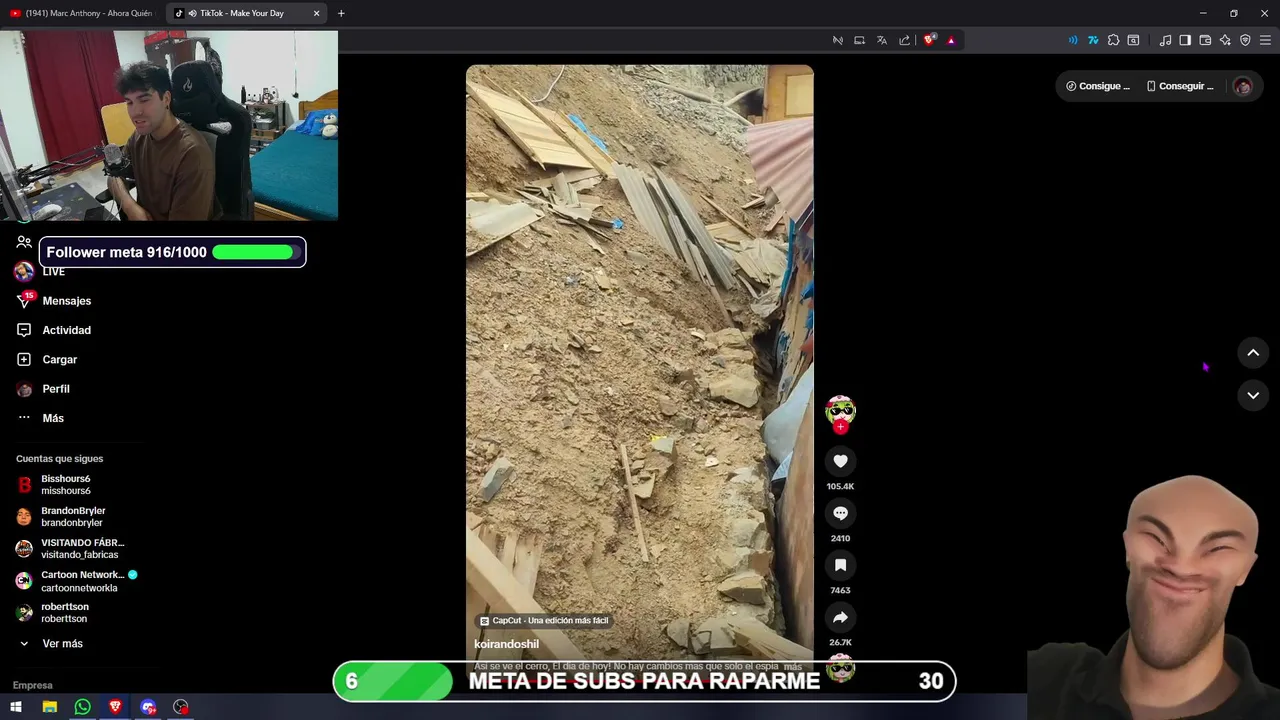The width and height of the screenshot is (1280, 720).
Task: Click the translate page icon in the address bar
Action: point(882,40)
